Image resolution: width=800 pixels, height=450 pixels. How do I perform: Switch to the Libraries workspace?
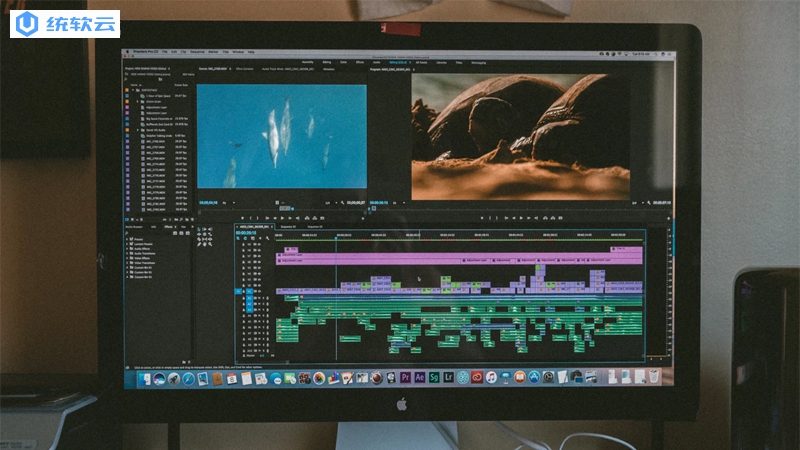point(441,62)
